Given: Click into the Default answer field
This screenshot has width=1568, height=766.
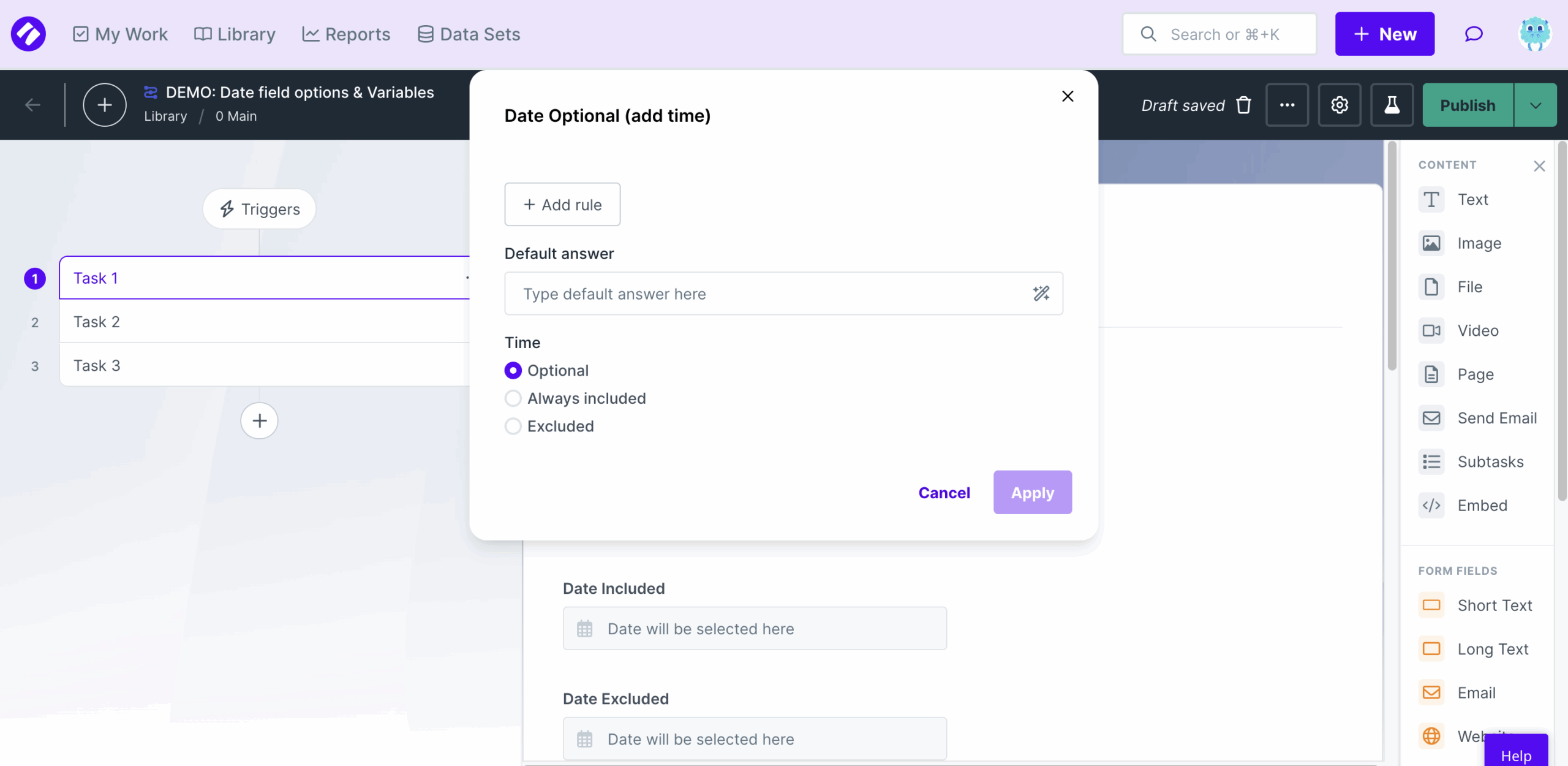Looking at the screenshot, I should pyautogui.click(x=766, y=294).
